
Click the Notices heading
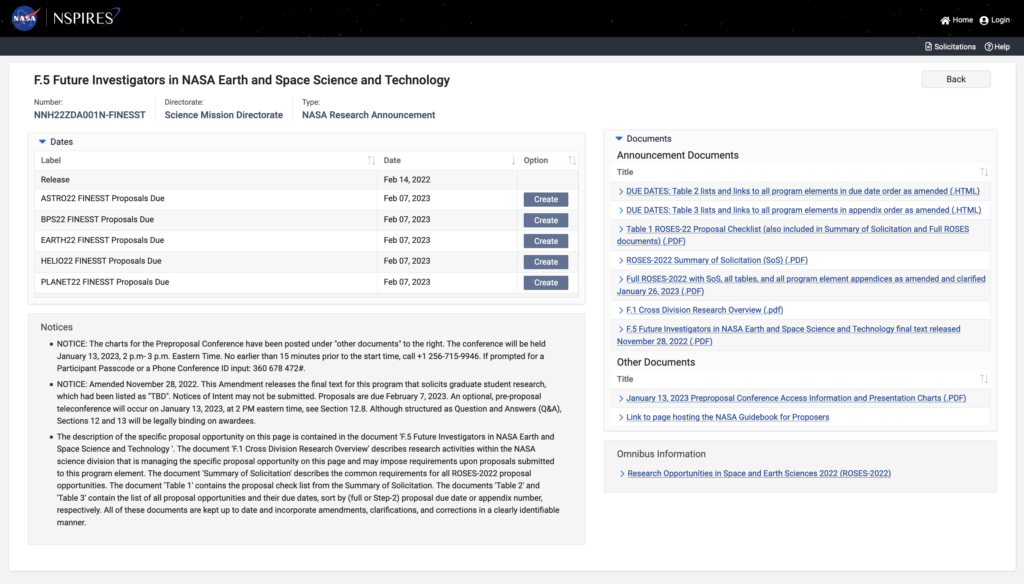(56, 327)
